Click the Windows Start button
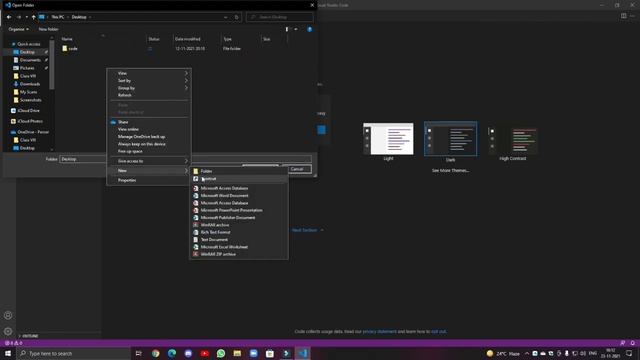The height and width of the screenshot is (360, 640). [8, 353]
